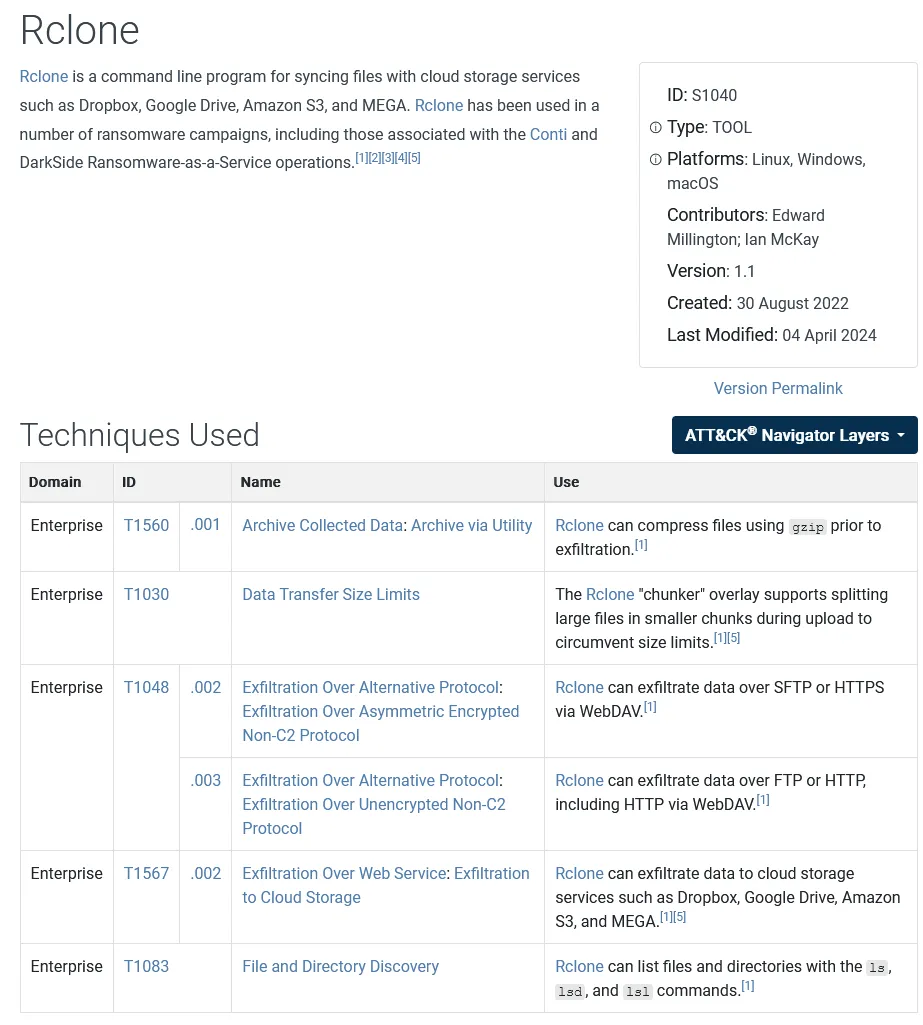This screenshot has width=923, height=1025.
Task: Open Archive via Utility sub-technique link
Action: (x=471, y=525)
